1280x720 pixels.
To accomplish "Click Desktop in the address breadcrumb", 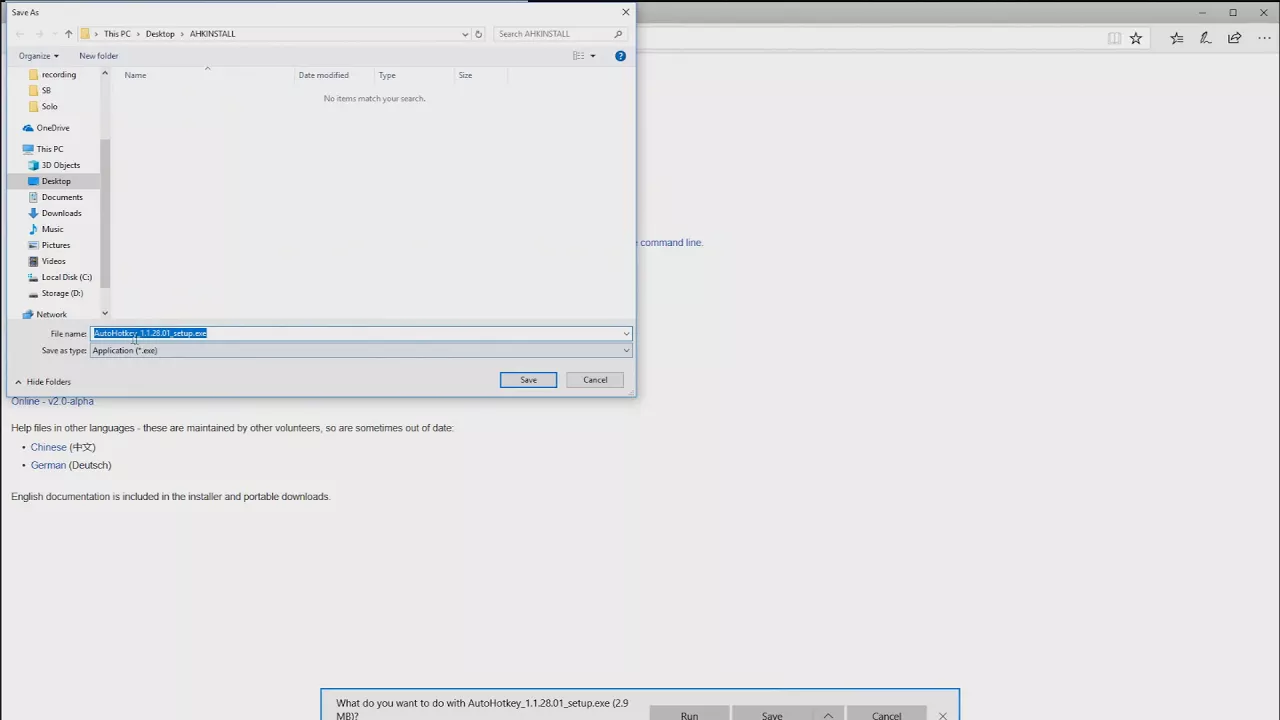I will 160,34.
